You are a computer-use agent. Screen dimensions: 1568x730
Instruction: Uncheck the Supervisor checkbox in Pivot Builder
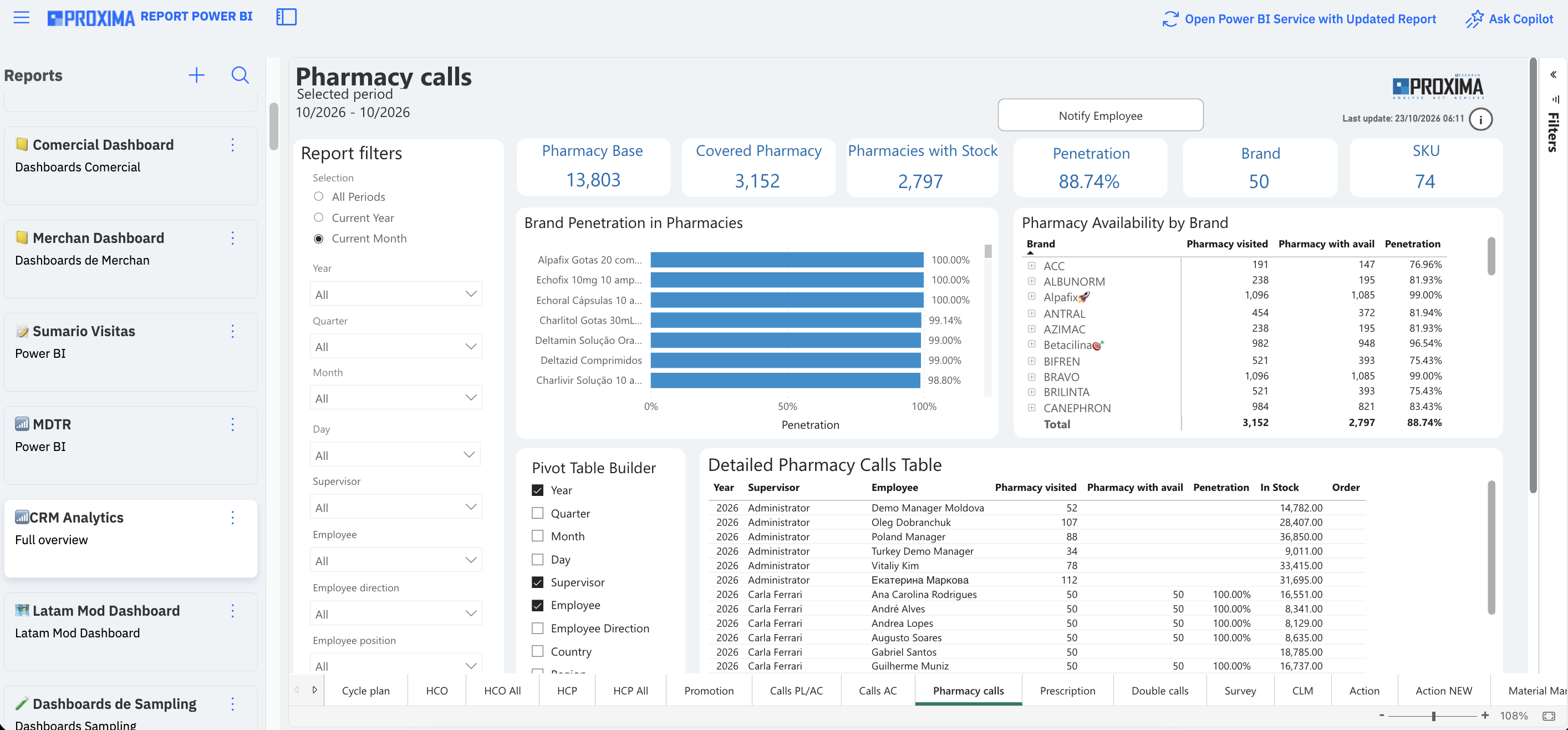[x=537, y=582]
